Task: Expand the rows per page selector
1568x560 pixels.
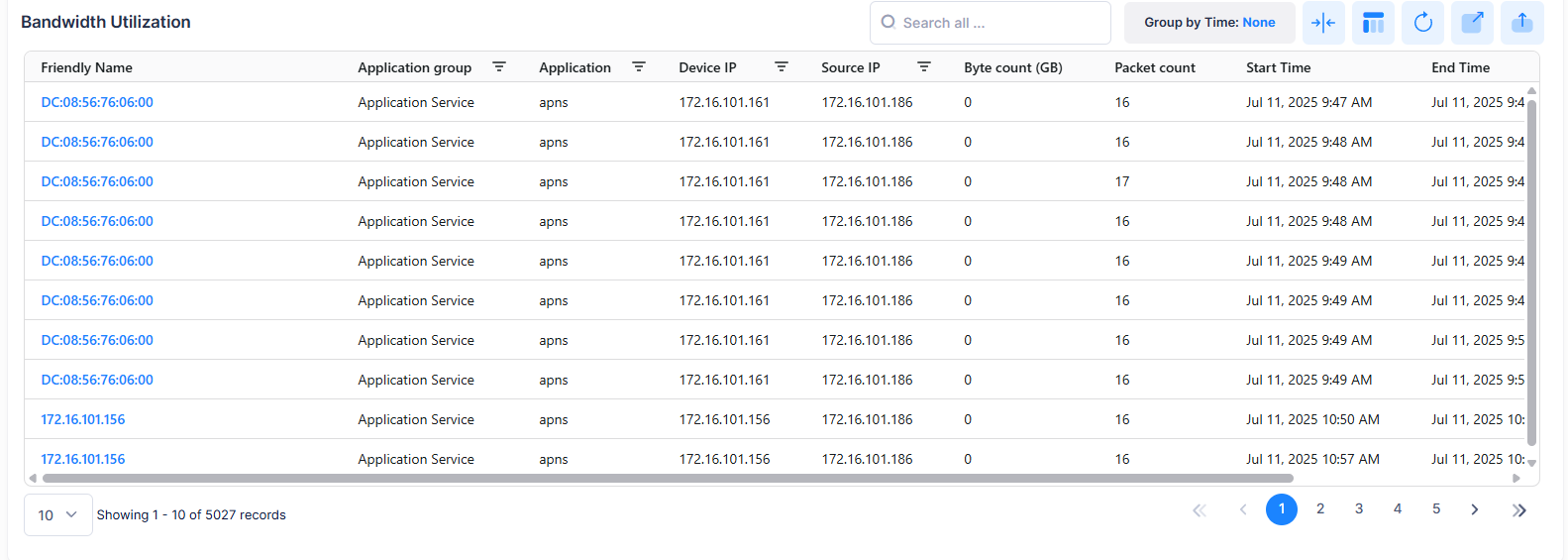Action: (x=57, y=515)
